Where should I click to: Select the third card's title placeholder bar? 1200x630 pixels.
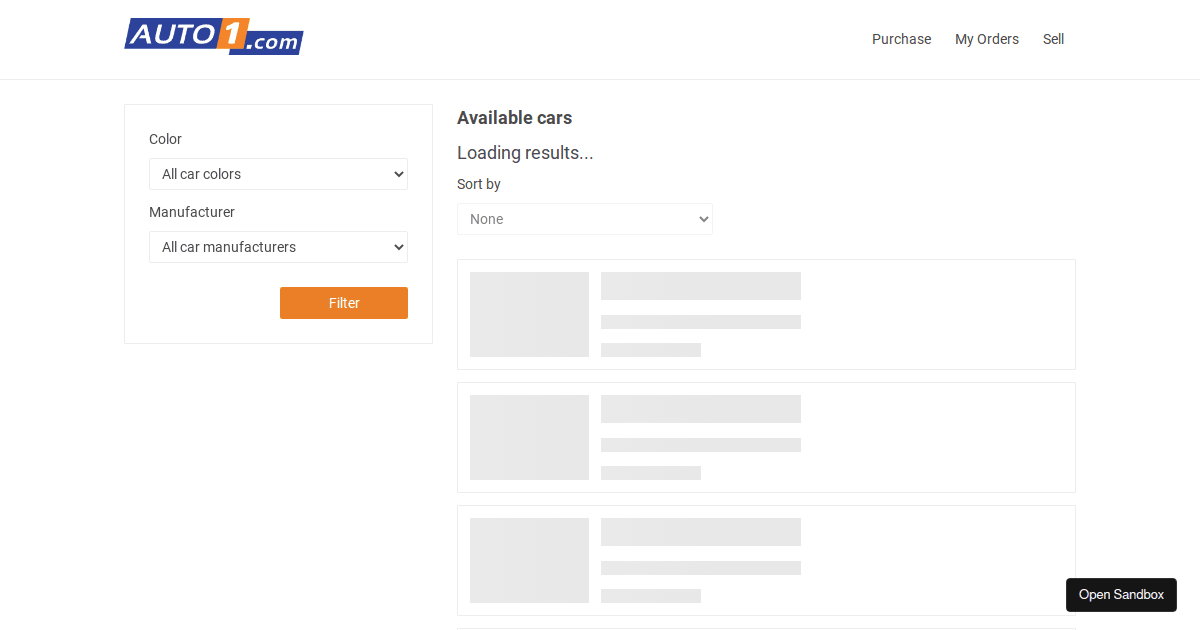(x=700, y=532)
